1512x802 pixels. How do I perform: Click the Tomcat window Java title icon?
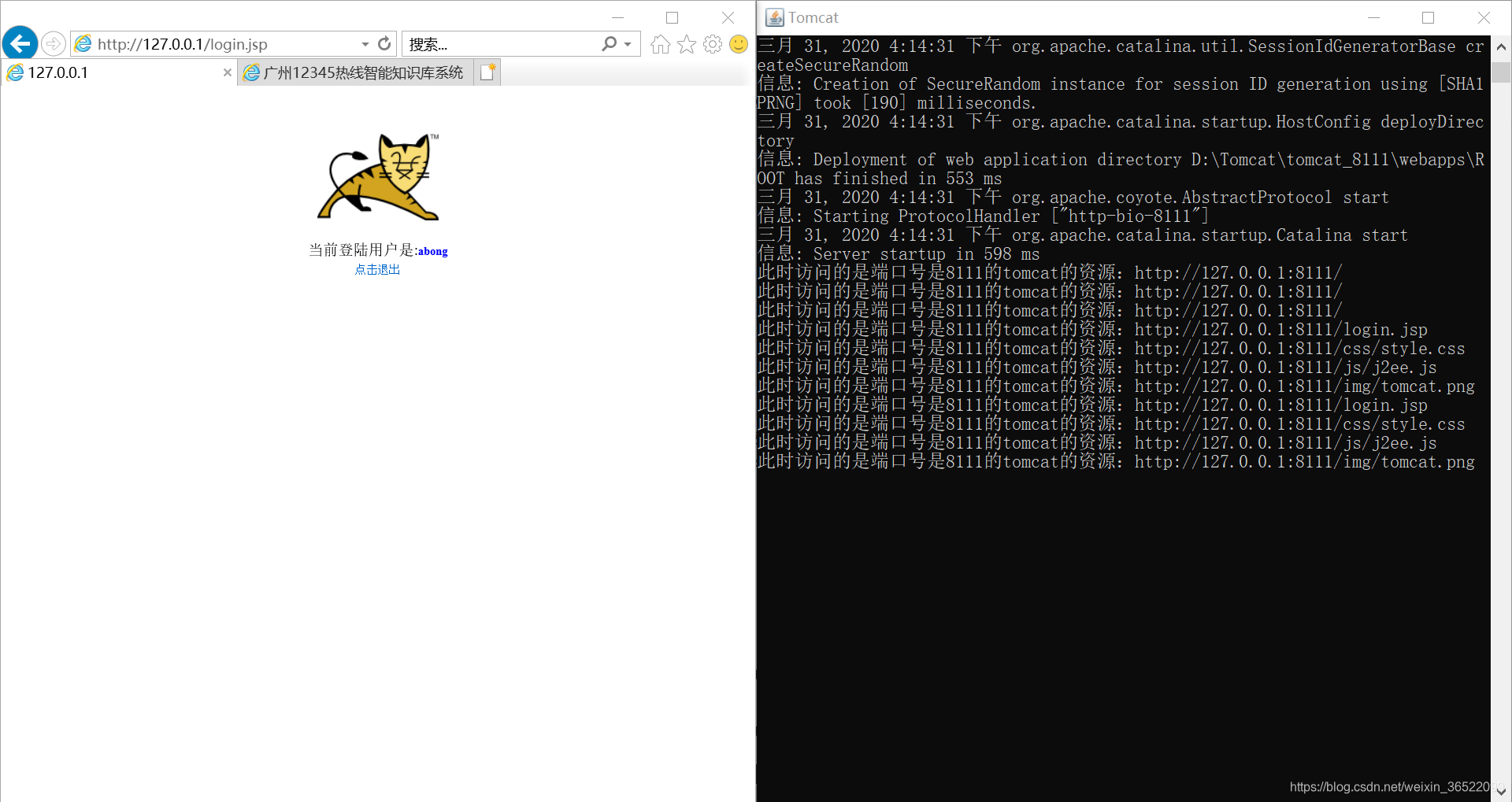775,17
